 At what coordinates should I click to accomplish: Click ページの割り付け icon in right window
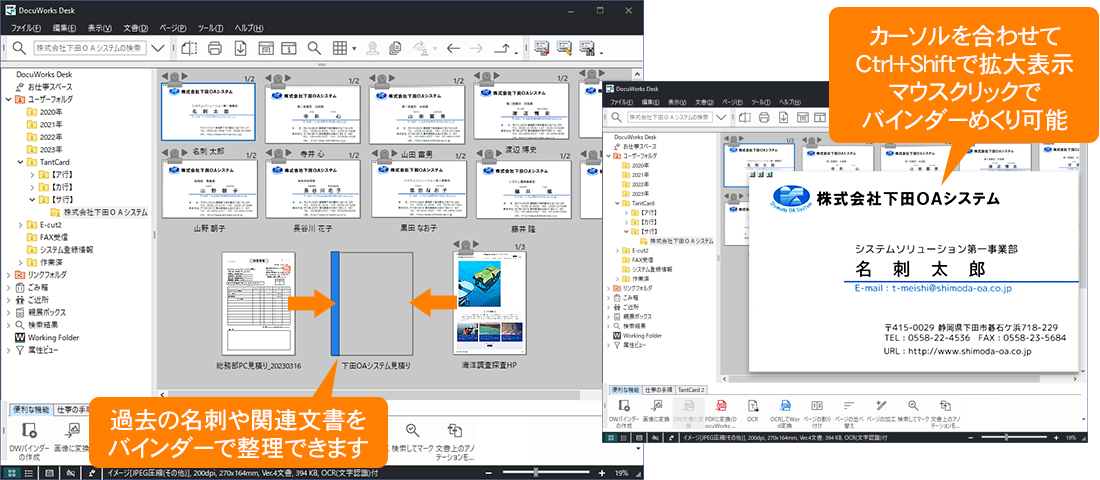click(x=817, y=405)
